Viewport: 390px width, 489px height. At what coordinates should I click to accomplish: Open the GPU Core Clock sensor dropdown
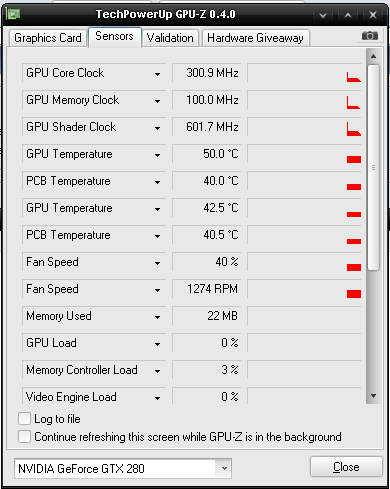tap(157, 74)
